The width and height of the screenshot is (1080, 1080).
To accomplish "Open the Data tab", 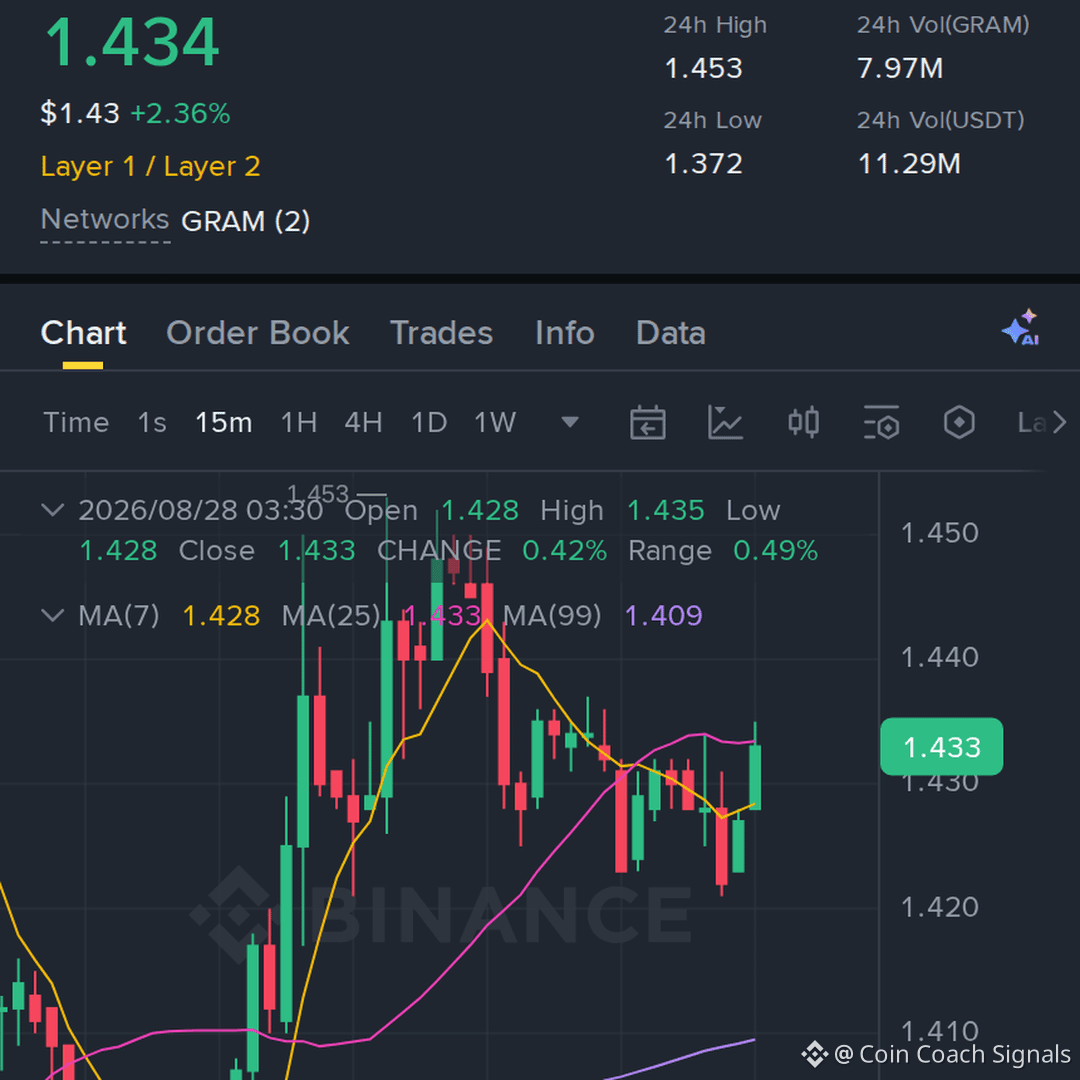I will point(671,333).
